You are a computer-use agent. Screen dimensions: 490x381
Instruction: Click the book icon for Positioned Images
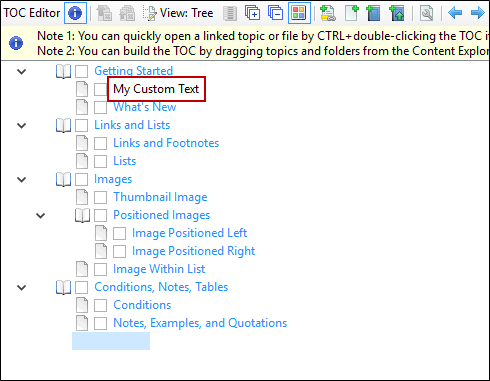pos(82,215)
